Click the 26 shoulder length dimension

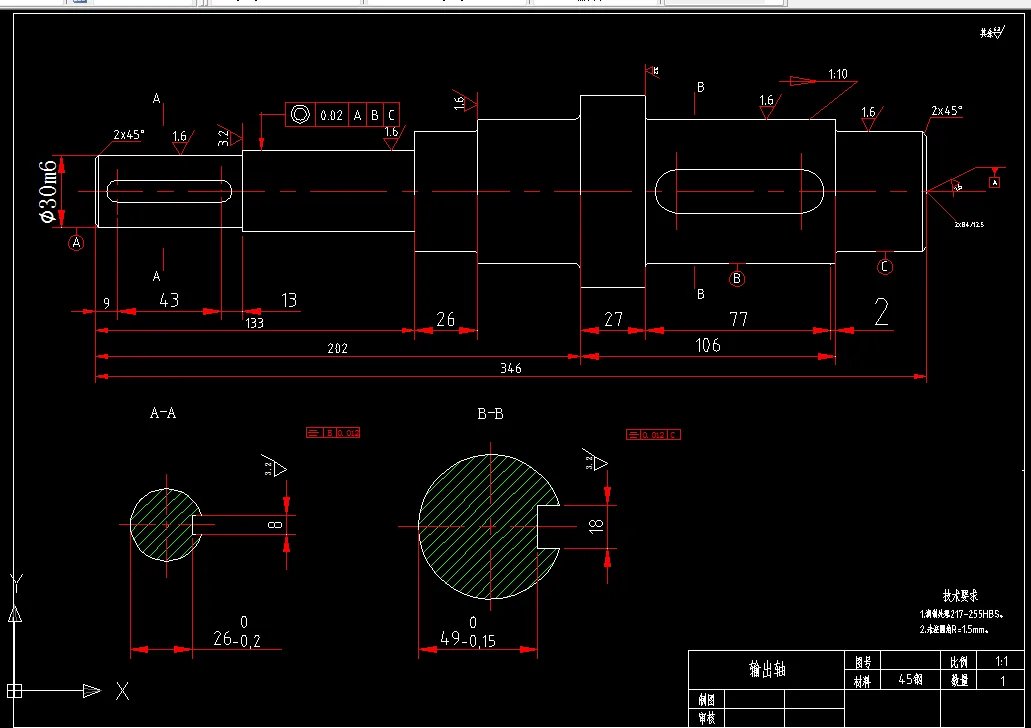point(445,320)
